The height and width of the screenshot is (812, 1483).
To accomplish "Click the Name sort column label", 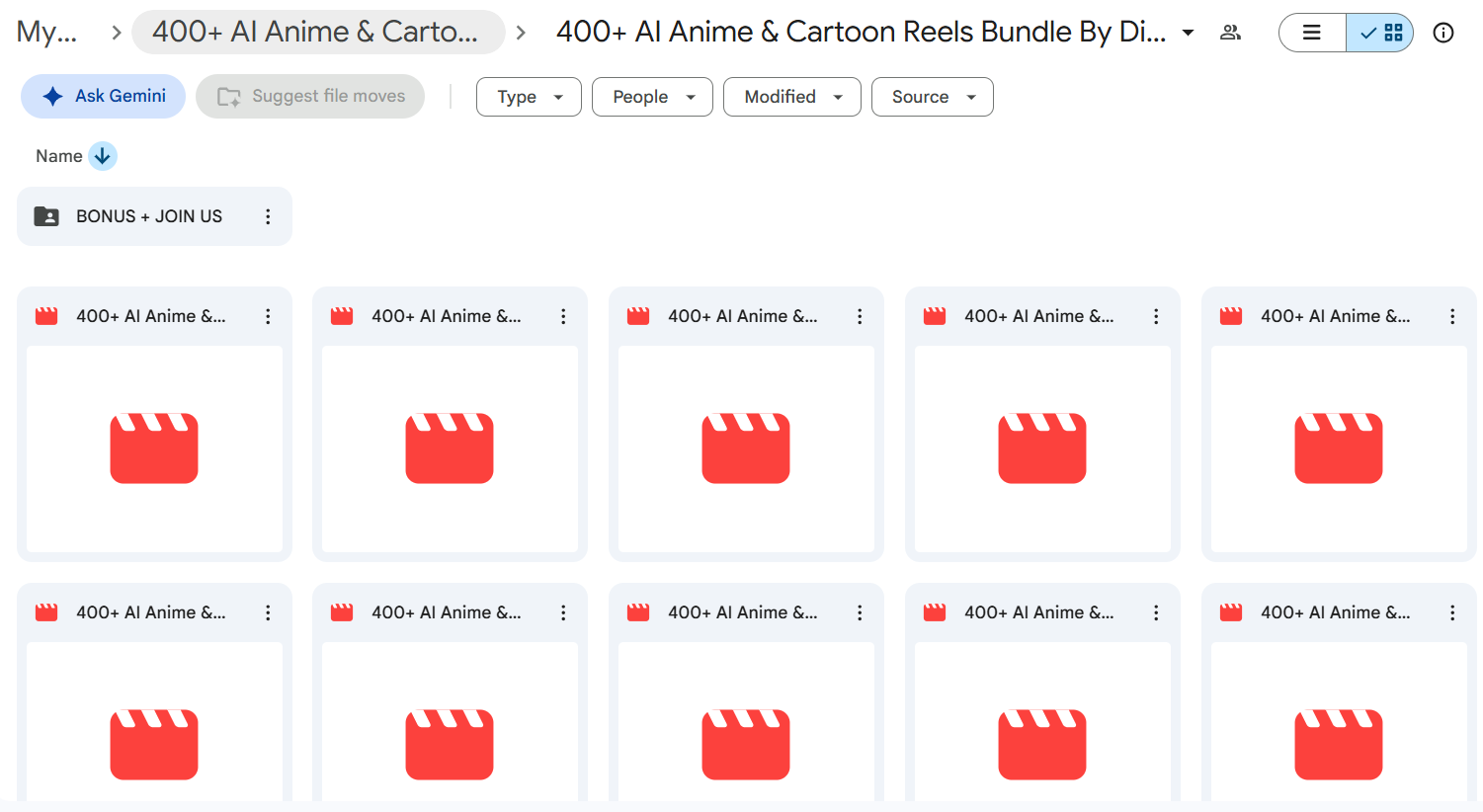I will pyautogui.click(x=58, y=156).
